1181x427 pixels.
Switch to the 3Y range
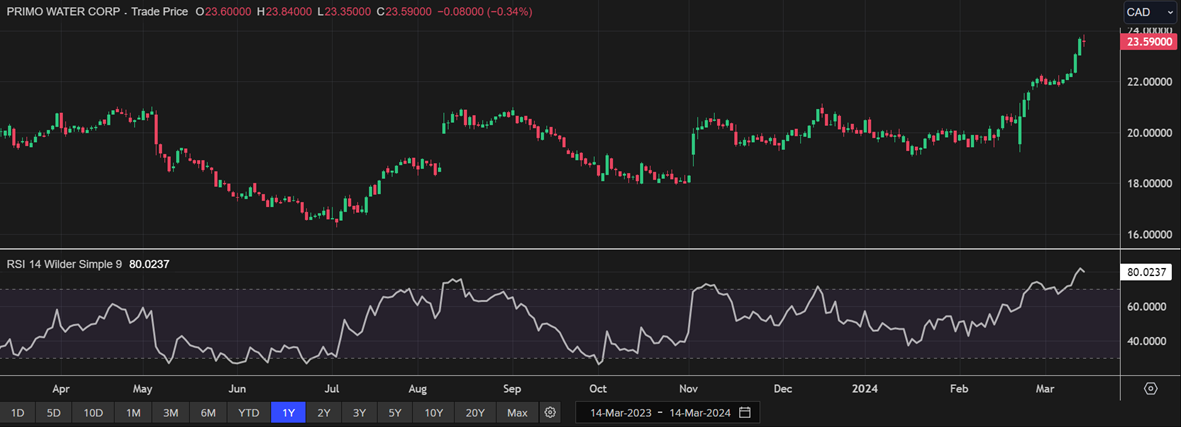coord(360,413)
